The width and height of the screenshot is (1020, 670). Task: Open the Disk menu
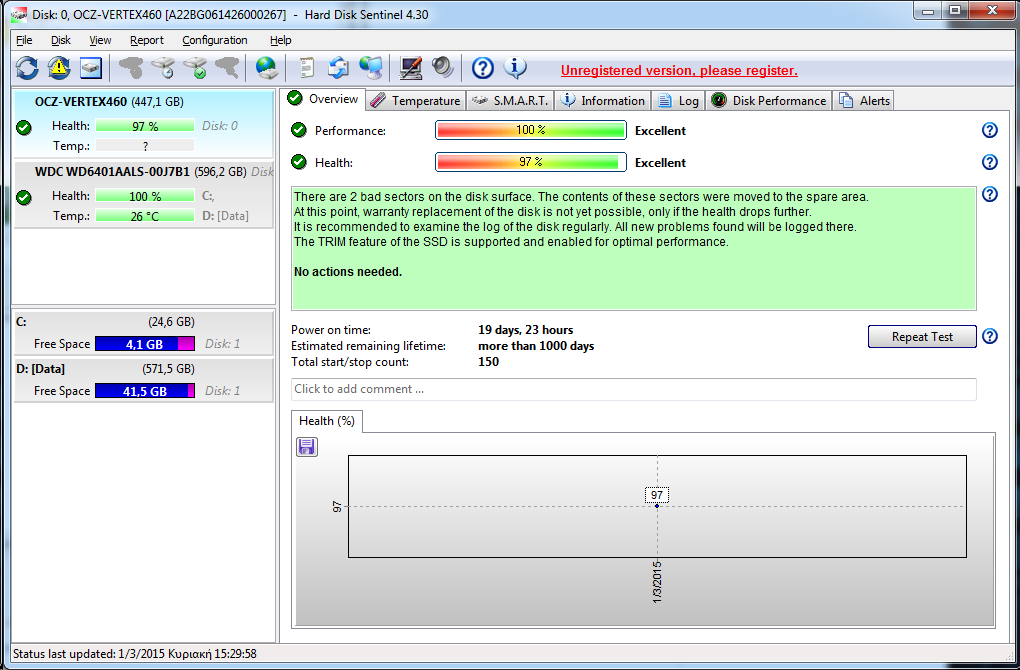click(60, 40)
